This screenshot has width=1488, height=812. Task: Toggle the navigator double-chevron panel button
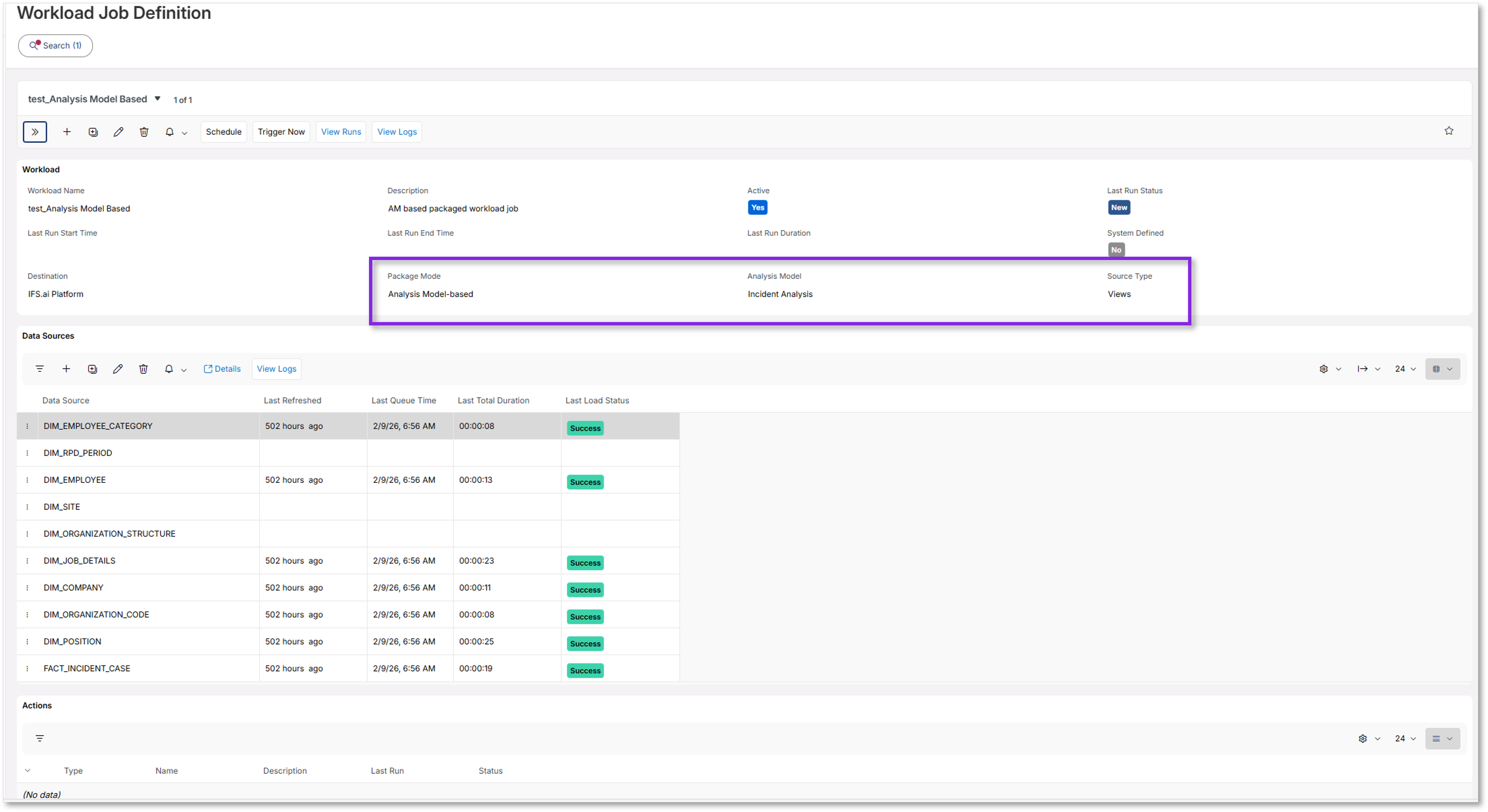click(x=35, y=132)
